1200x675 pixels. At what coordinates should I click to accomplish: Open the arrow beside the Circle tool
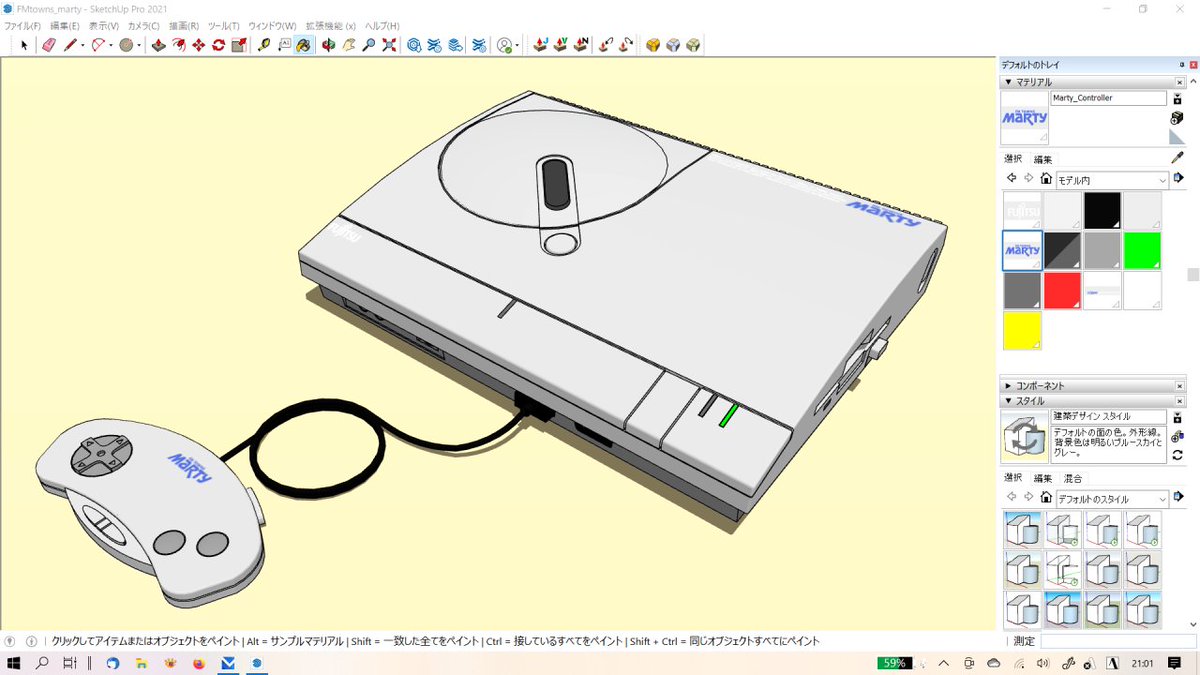click(139, 45)
